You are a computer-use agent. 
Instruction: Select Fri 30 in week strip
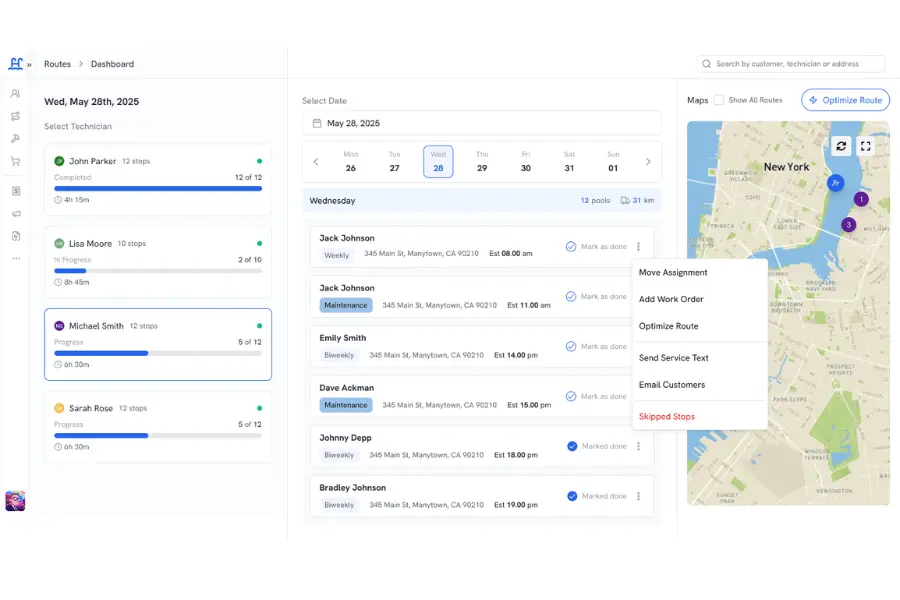526,162
